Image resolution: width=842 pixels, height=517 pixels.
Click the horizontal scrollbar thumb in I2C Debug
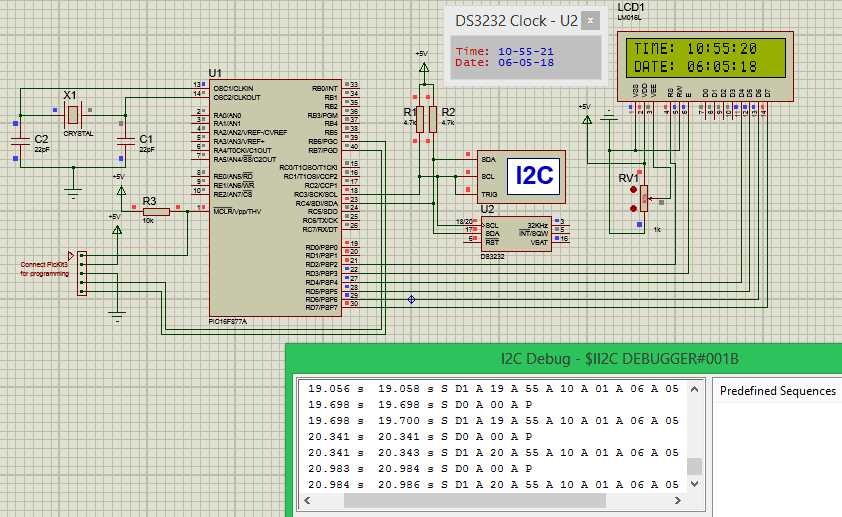pyautogui.click(x=475, y=500)
